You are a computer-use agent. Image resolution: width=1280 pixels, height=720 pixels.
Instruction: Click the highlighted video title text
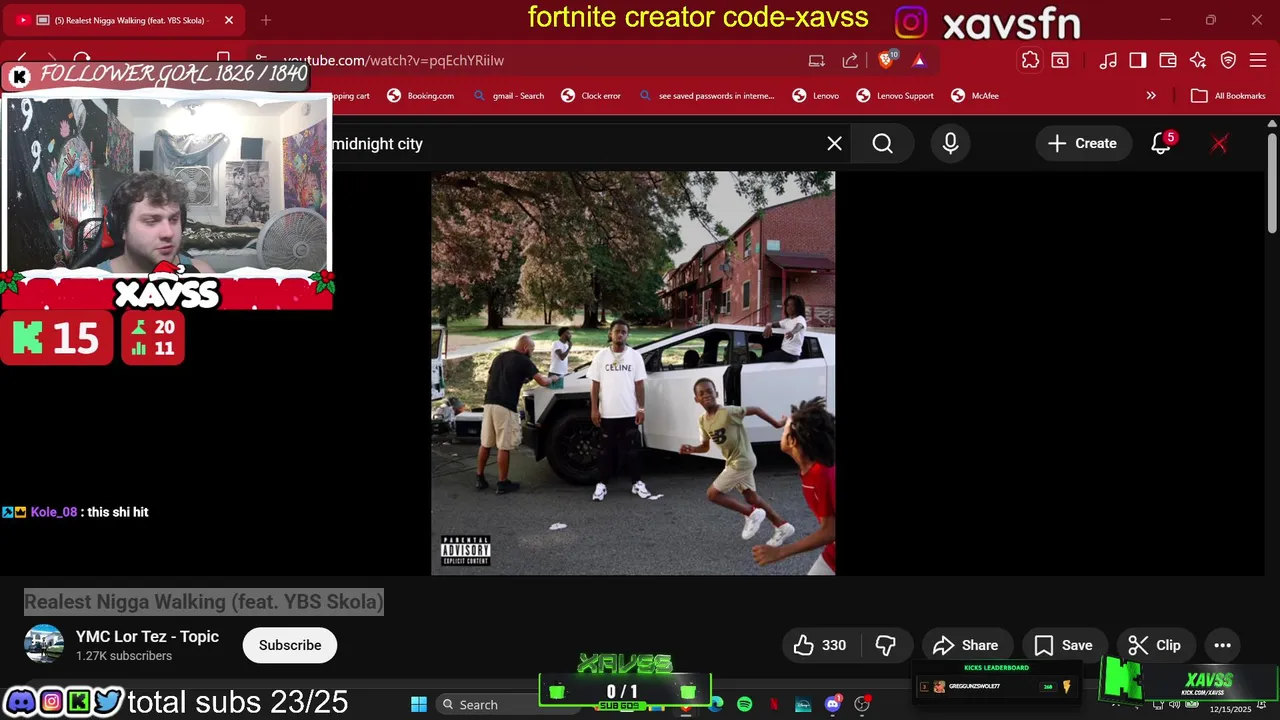tap(203, 602)
